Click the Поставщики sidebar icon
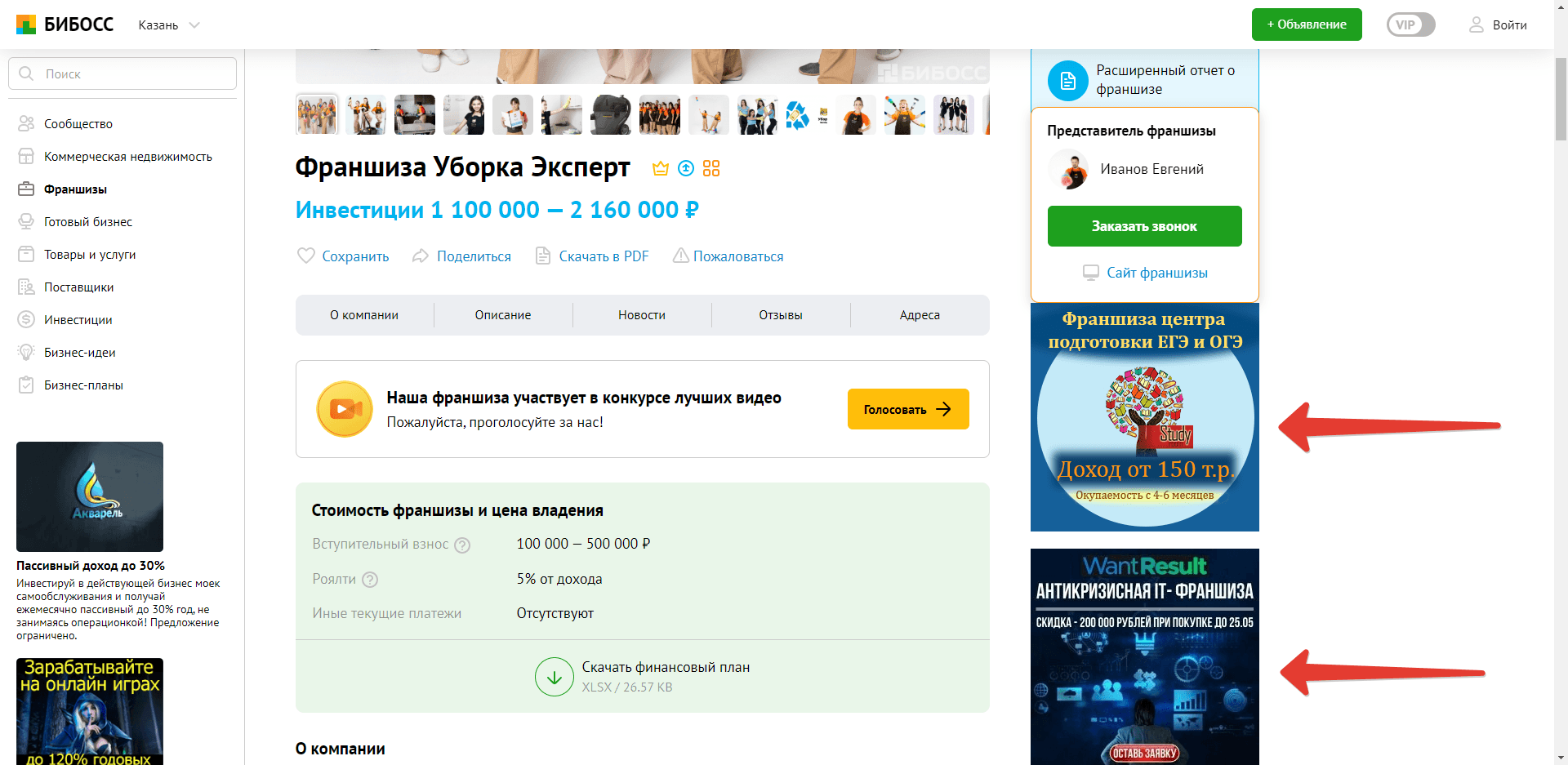 [x=26, y=287]
